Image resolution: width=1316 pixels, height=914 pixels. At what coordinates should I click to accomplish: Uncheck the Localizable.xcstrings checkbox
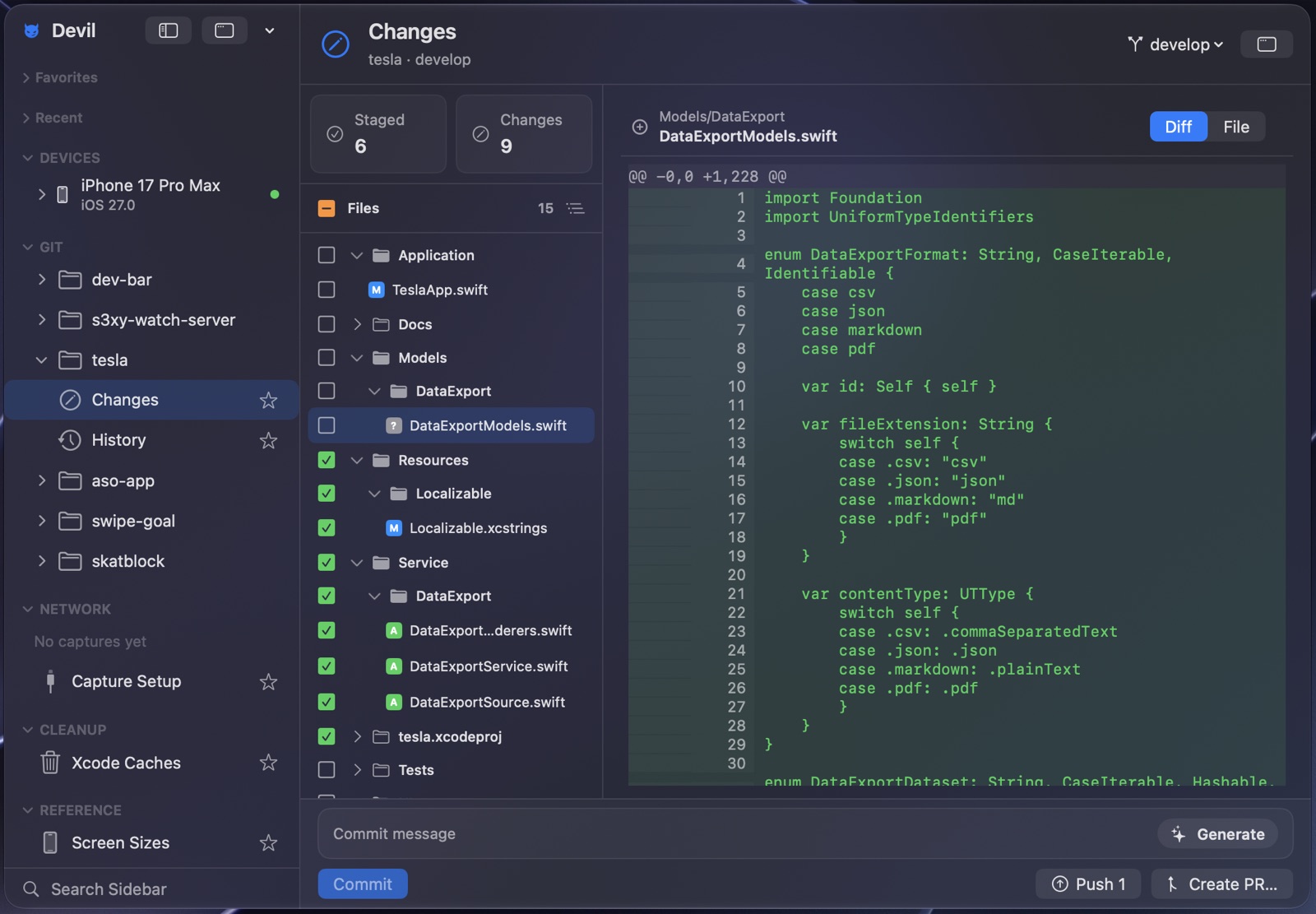pos(327,528)
